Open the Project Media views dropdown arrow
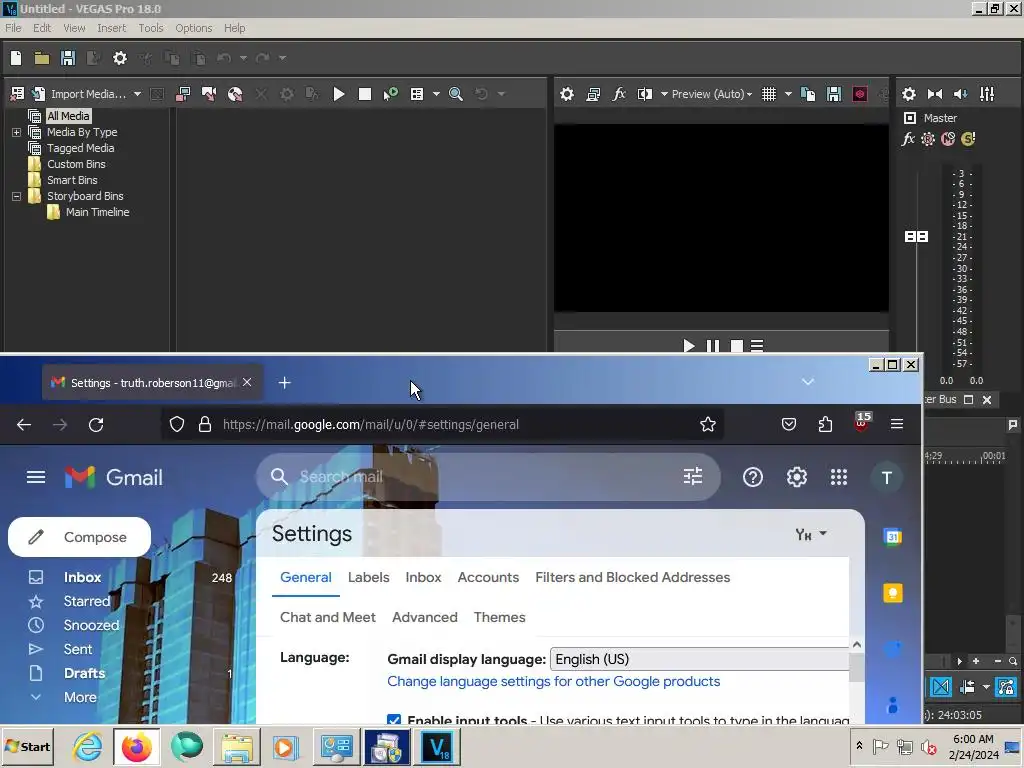Screen dimensions: 1024x768 [436, 94]
